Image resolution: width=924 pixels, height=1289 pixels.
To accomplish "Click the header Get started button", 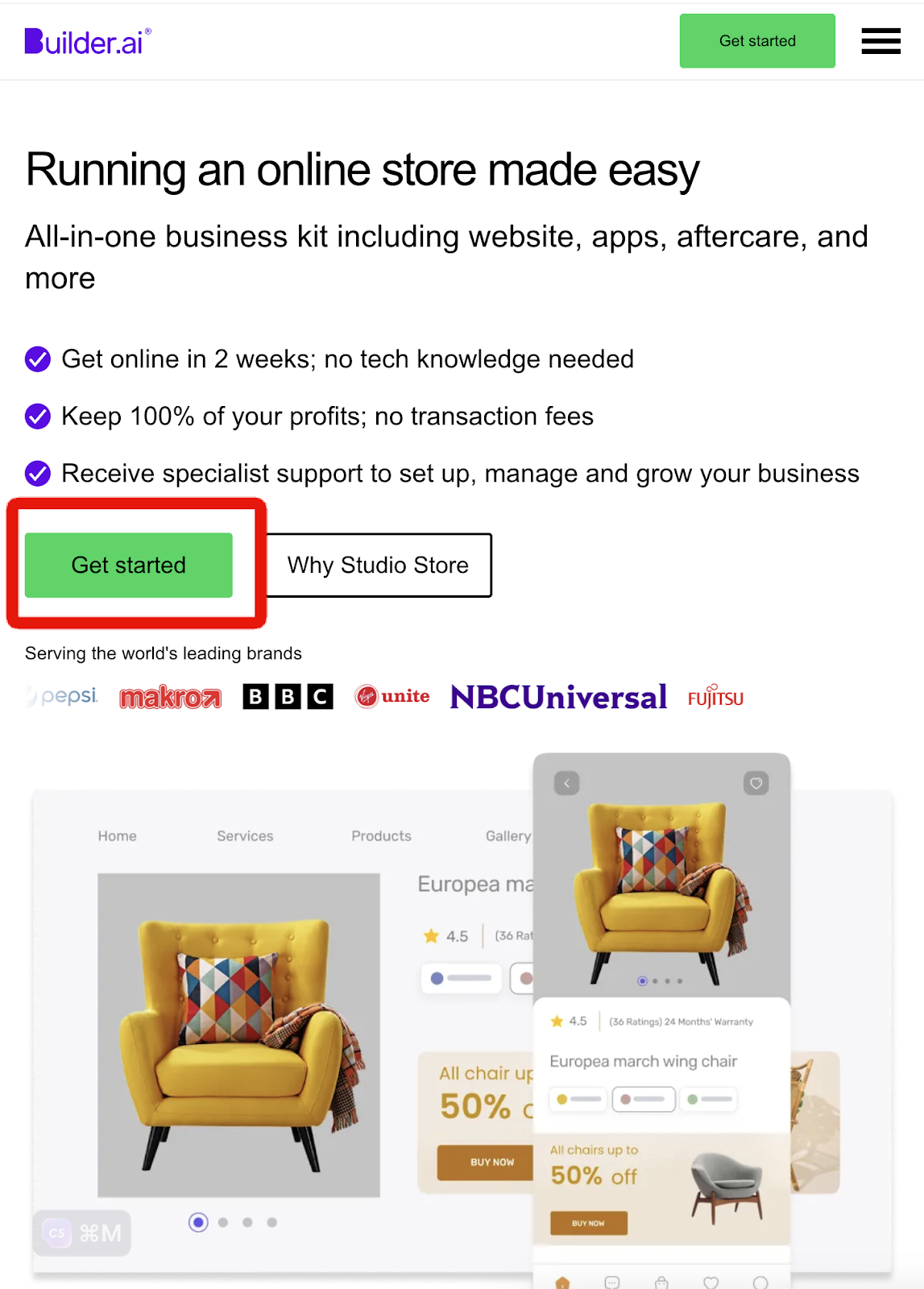I will pos(757,41).
